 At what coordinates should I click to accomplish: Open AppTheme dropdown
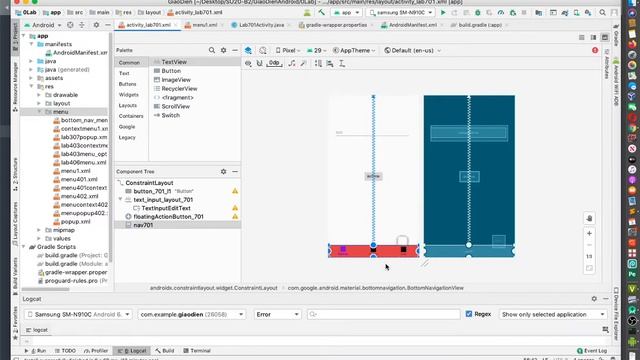(x=354, y=50)
